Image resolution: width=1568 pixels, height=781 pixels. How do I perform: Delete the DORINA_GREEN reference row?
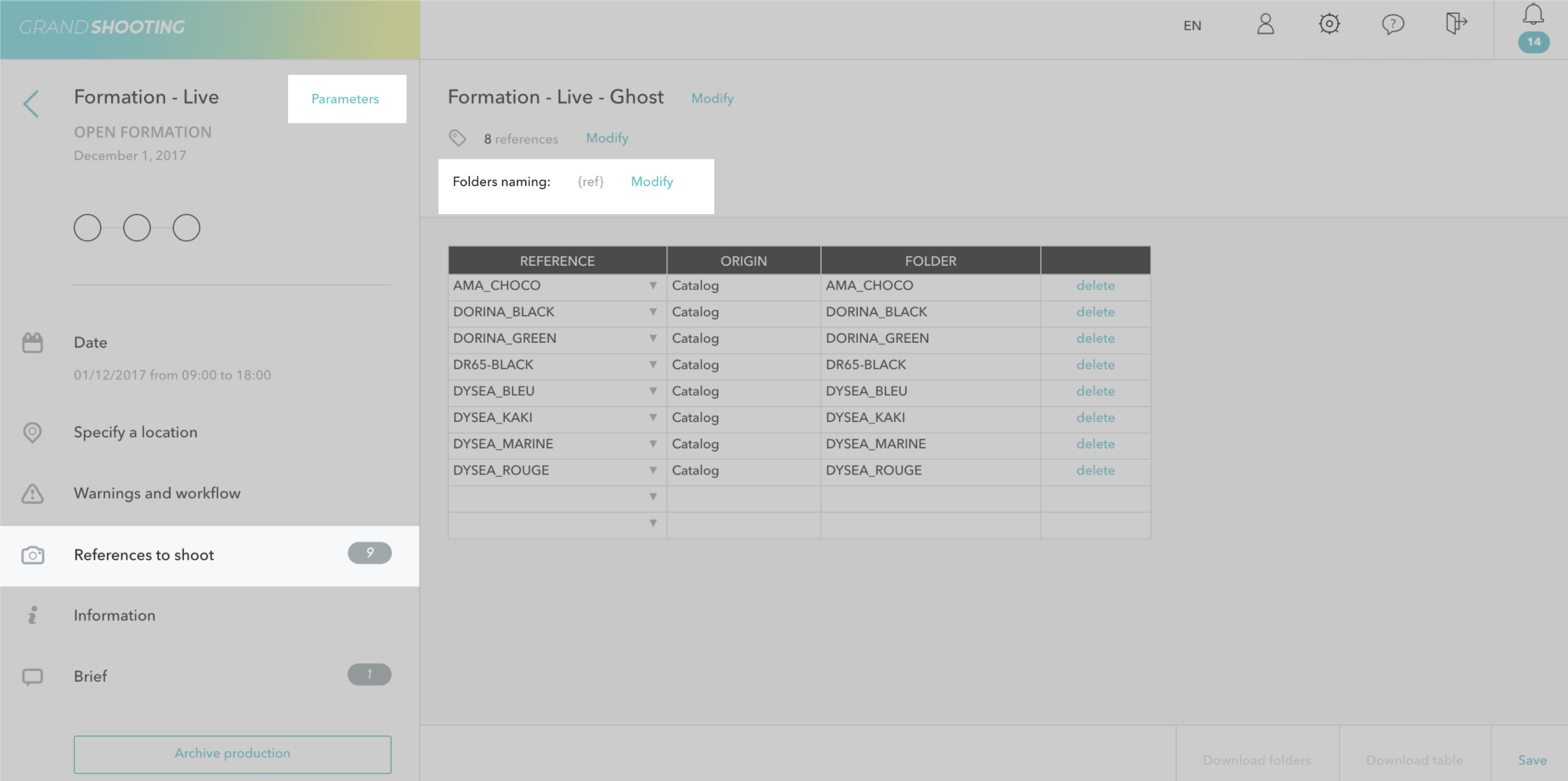tap(1095, 339)
